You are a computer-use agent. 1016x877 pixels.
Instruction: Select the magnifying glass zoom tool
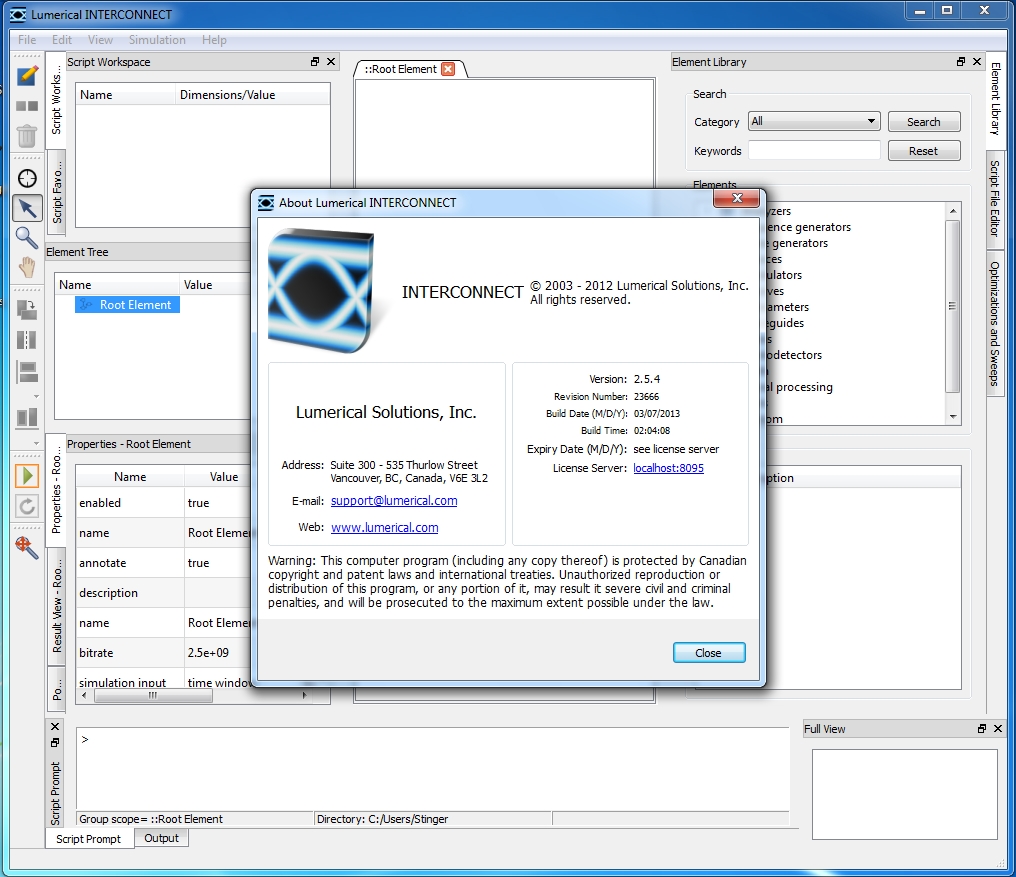[27, 238]
